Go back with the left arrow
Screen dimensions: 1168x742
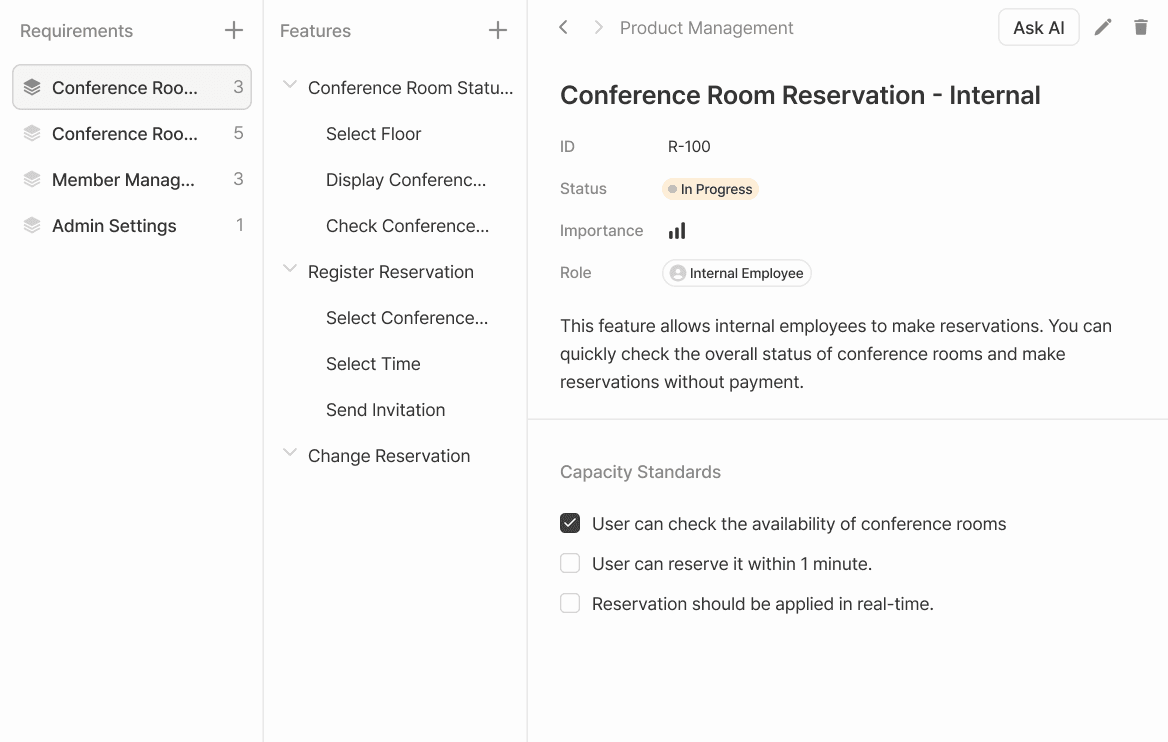coord(564,28)
